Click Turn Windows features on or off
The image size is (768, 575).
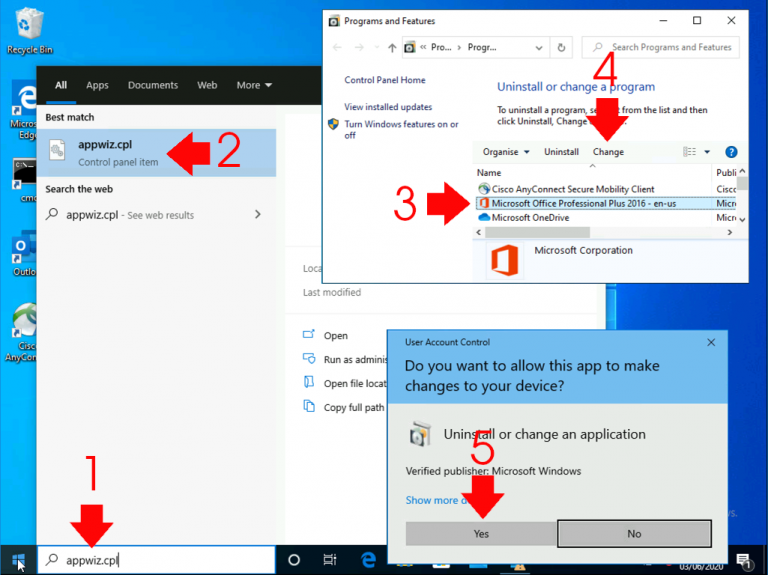coord(401,130)
